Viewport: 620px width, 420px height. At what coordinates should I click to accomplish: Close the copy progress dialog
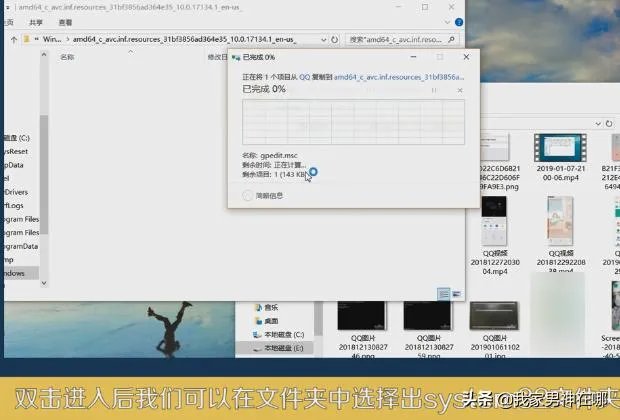coord(466,57)
